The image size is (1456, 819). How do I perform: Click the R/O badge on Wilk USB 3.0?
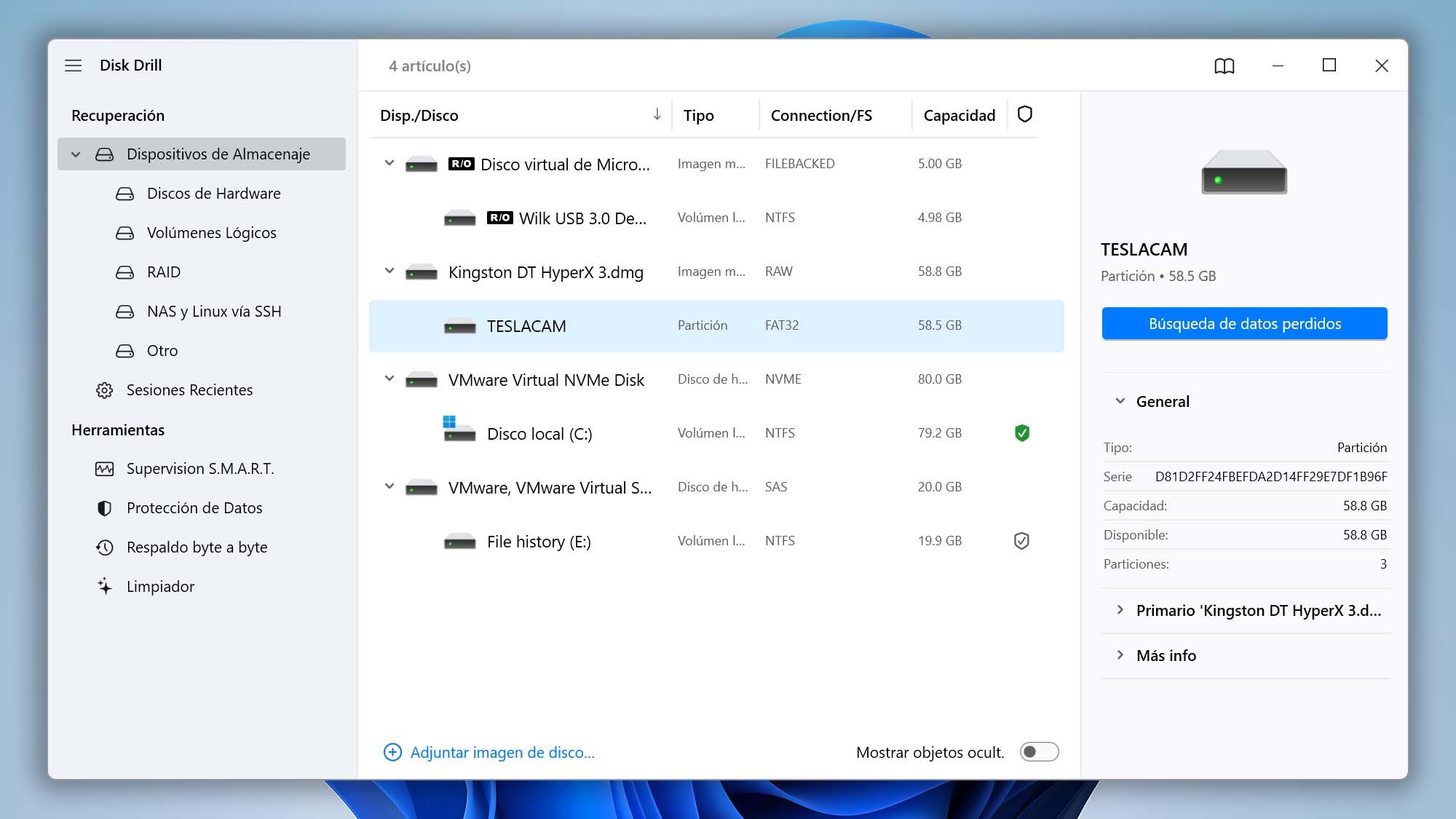[x=500, y=218]
